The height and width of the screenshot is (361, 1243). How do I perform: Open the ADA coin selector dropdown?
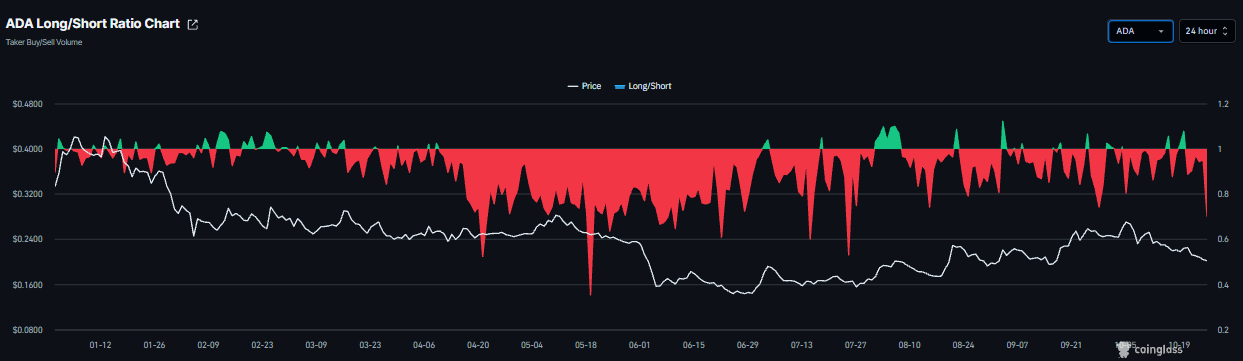(1141, 32)
